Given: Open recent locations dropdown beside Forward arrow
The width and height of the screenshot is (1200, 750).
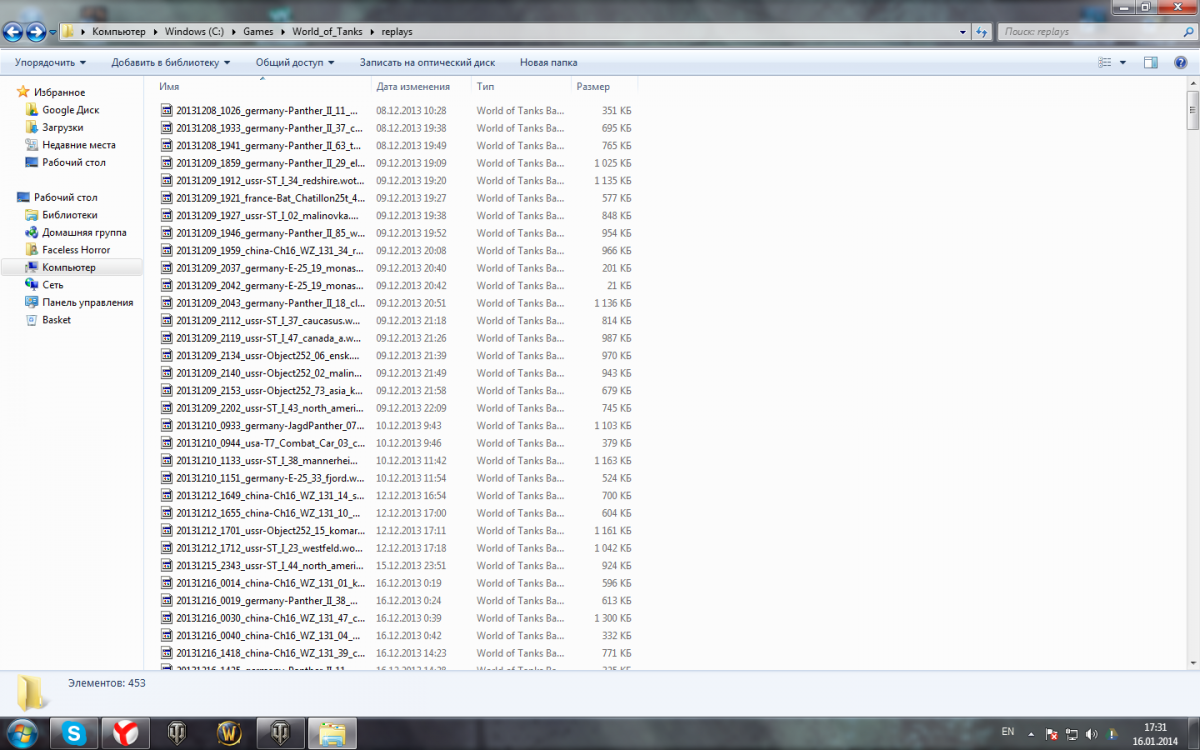Looking at the screenshot, I should [52, 32].
